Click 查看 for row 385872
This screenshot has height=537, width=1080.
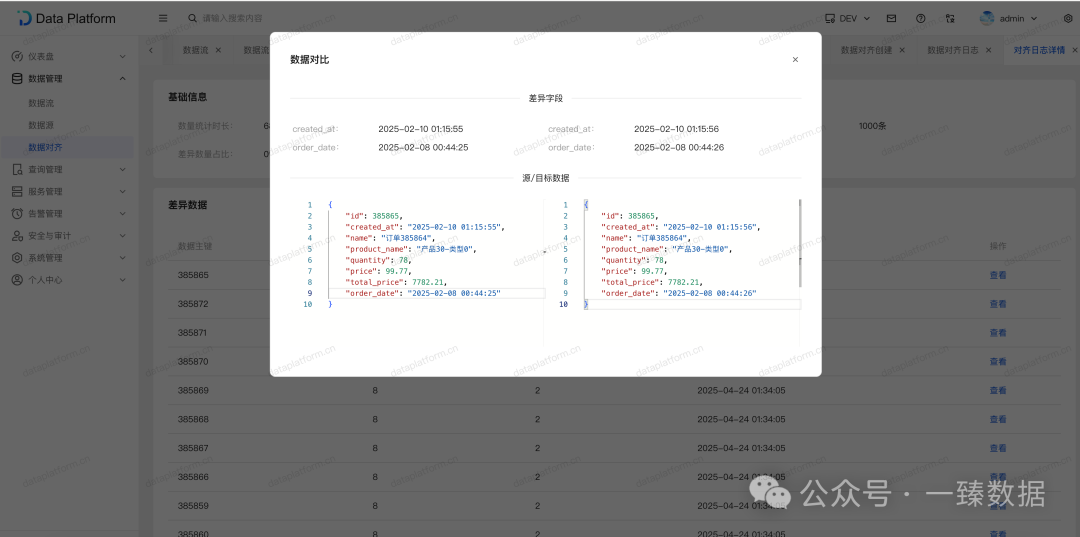click(x=998, y=304)
